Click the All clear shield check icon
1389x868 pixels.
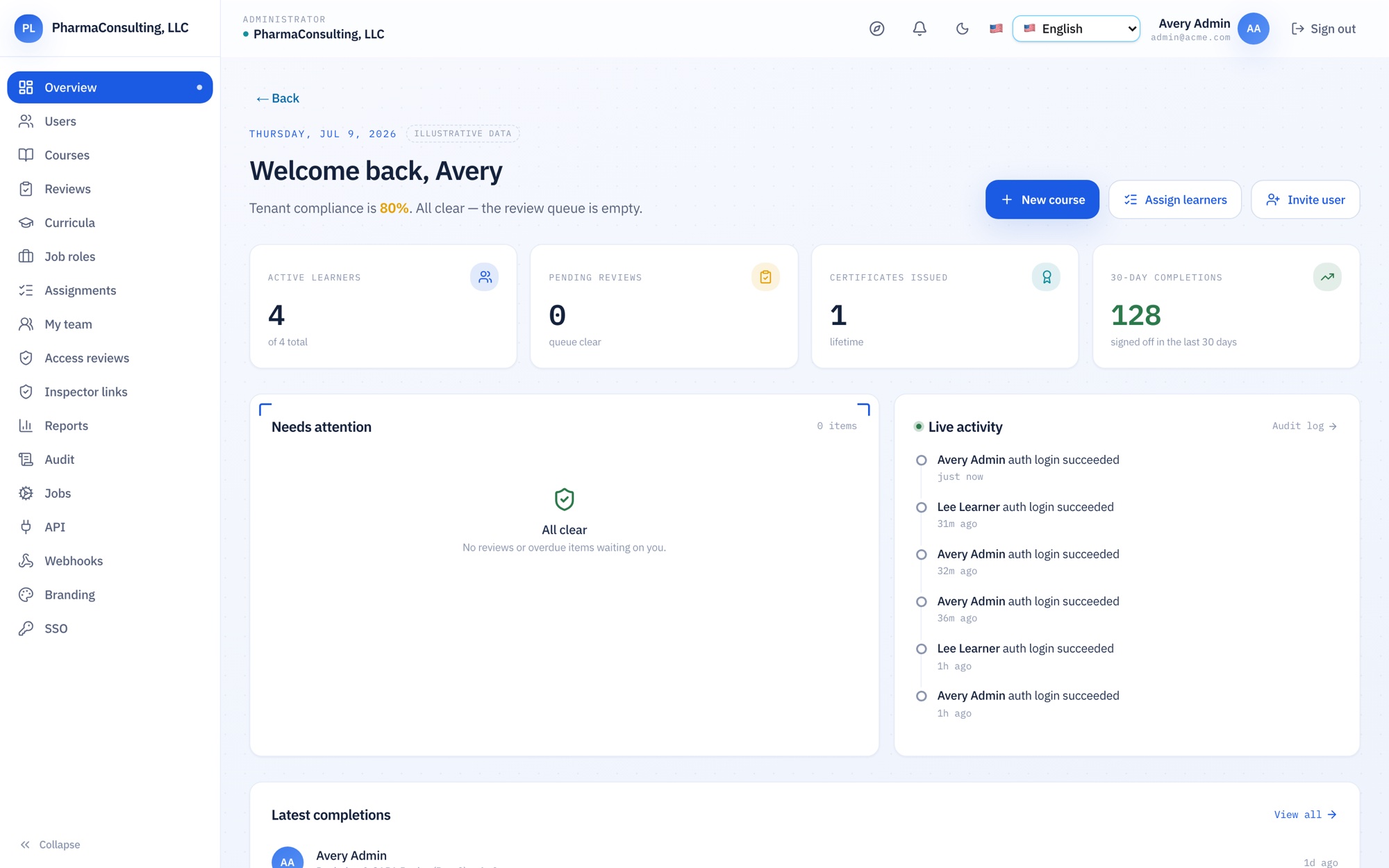pos(564,499)
